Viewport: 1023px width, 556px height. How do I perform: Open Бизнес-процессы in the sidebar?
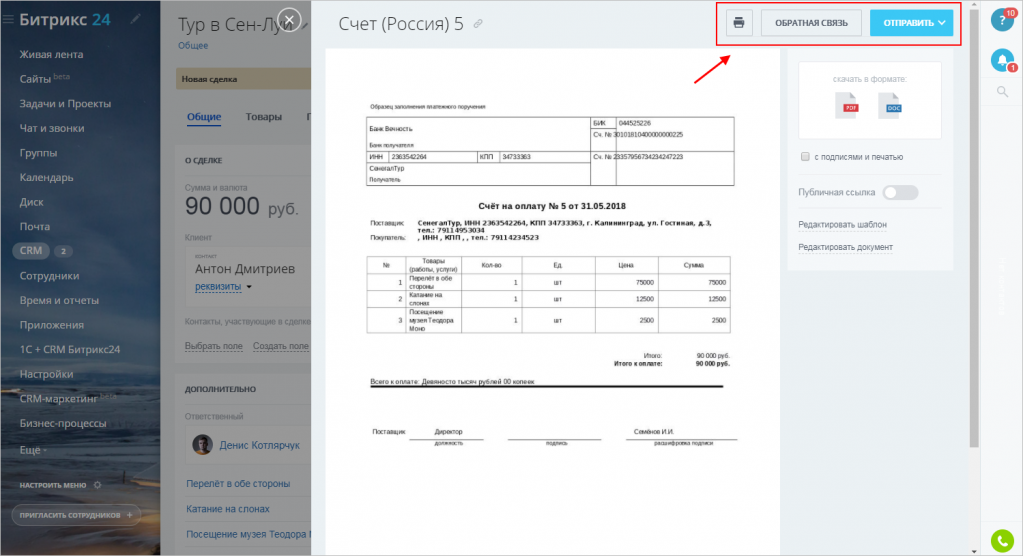[63, 424]
